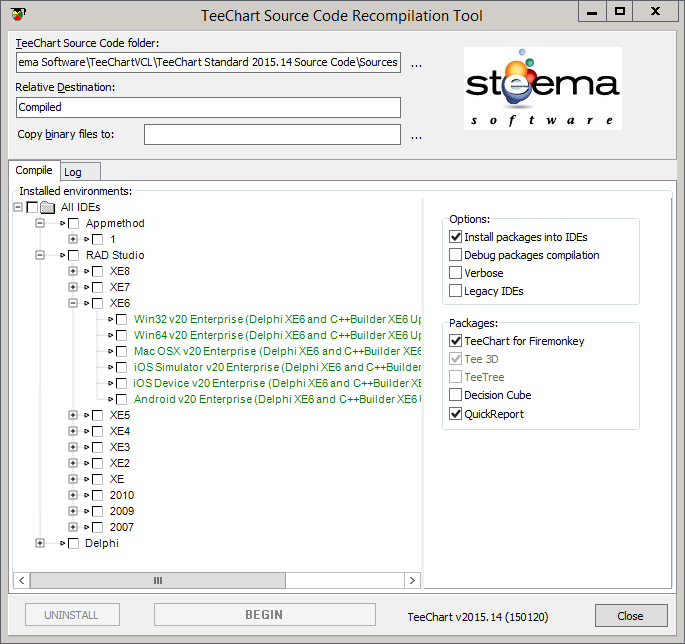Screen dimensions: 685x644
Task: Expand the XE3 tree node
Action: [73, 447]
